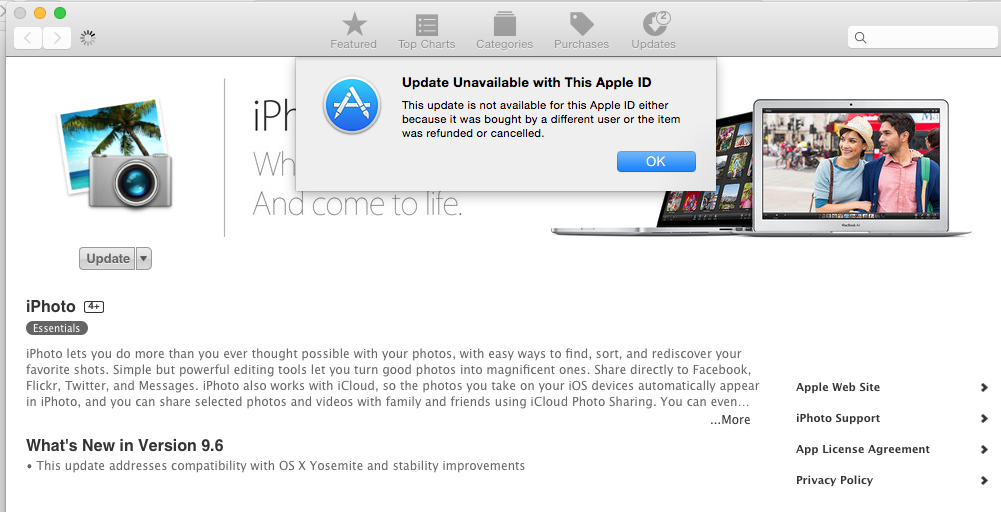
Task: Click the arrow next to iPhoto Support
Action: pos(984,419)
